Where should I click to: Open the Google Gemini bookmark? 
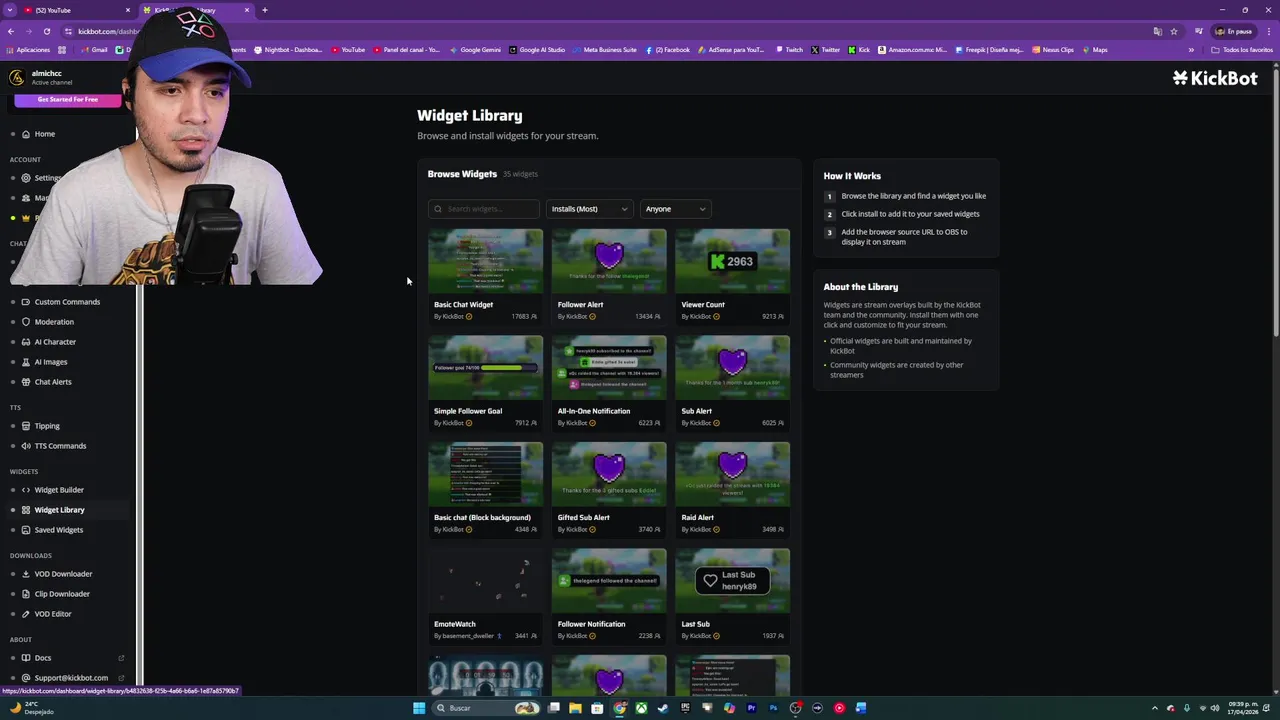tap(475, 50)
